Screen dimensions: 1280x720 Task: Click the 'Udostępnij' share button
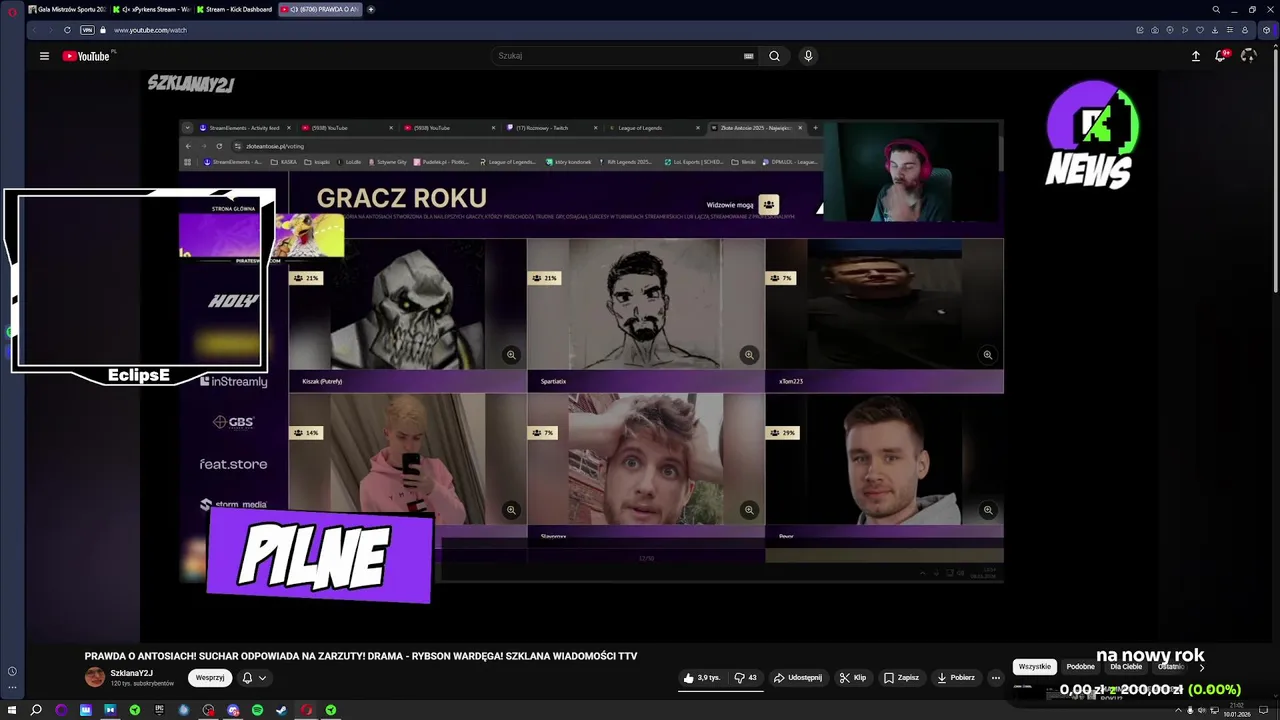[798, 678]
